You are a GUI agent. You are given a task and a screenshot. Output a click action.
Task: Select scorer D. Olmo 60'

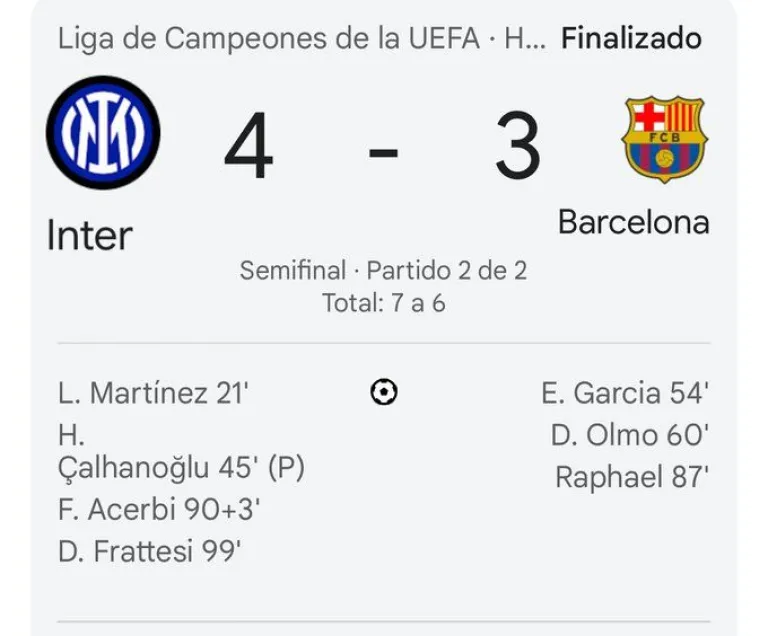[x=629, y=436]
